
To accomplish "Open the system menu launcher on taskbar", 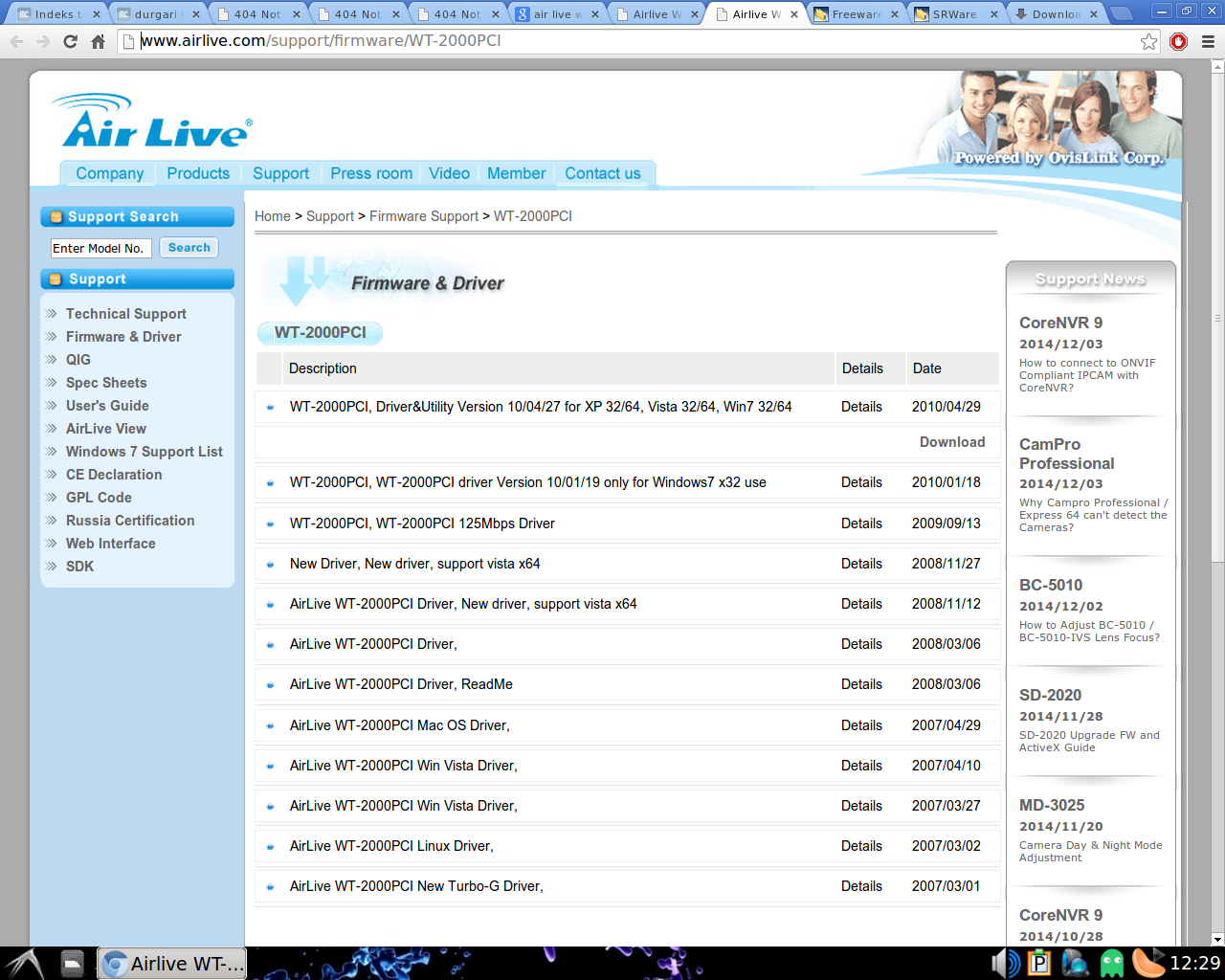I will [x=23, y=963].
